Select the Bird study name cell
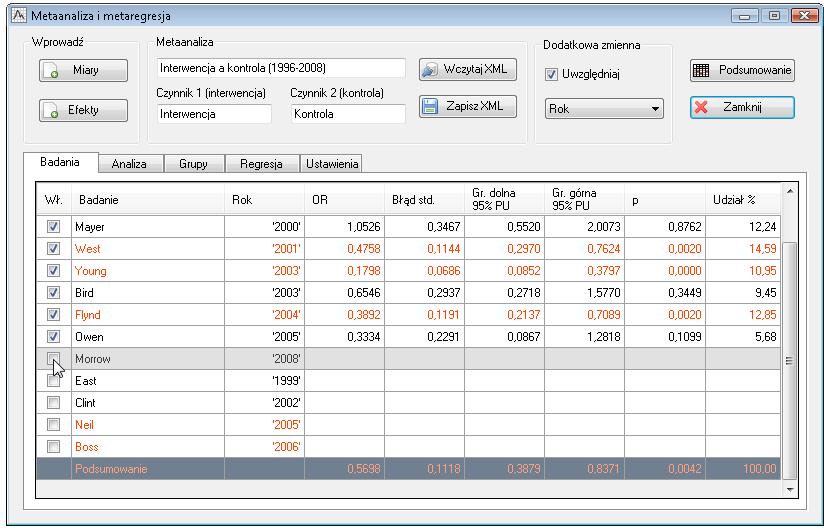The width and height of the screenshot is (824, 532). tap(148, 293)
